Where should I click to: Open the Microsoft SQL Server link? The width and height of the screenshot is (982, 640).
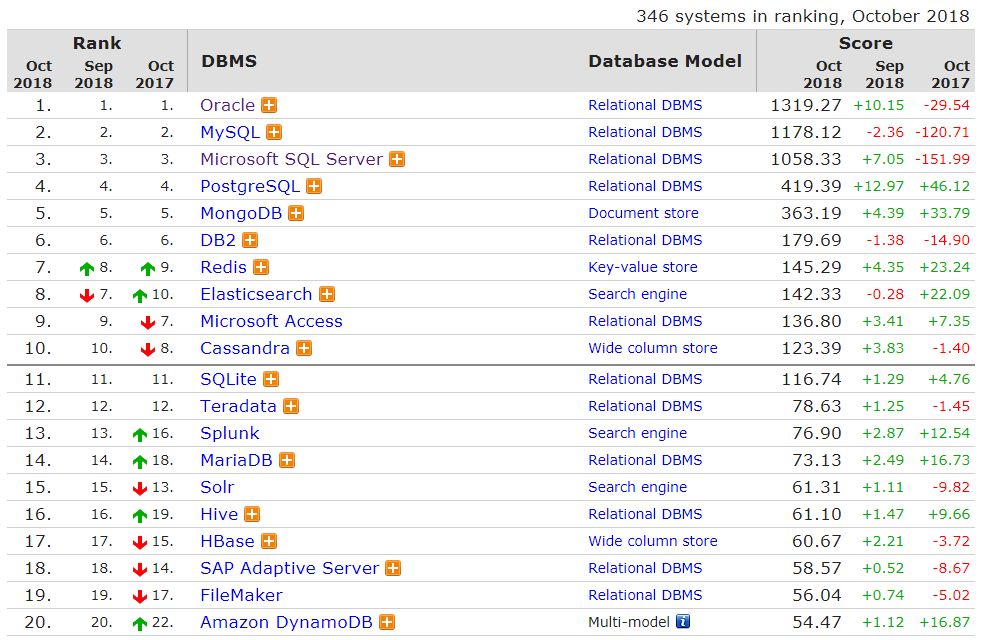(x=291, y=159)
